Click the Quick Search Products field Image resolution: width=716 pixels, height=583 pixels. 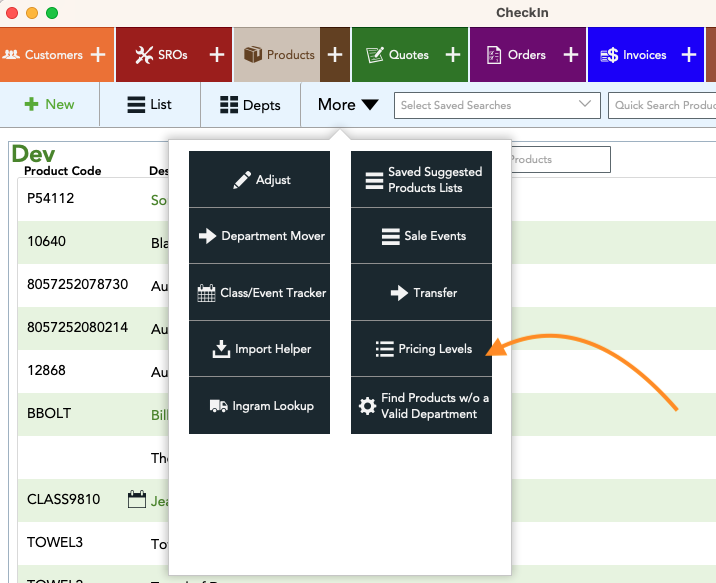[663, 105]
